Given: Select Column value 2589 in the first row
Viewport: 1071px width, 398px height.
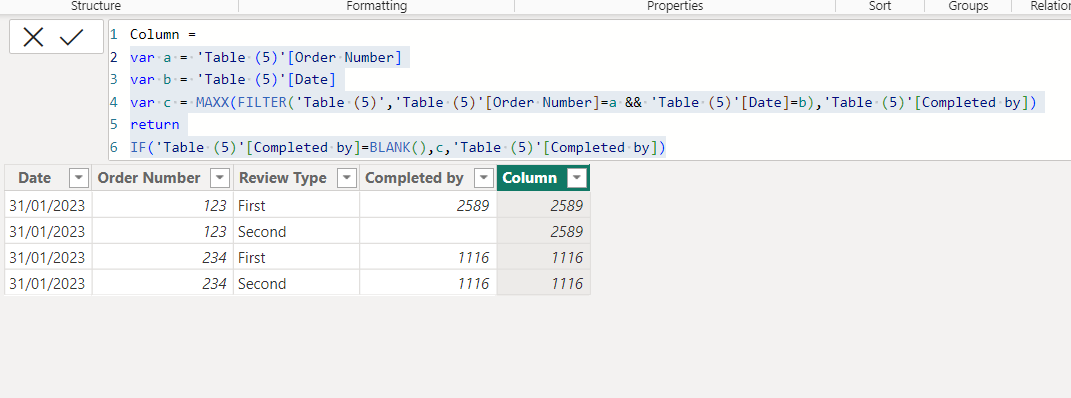Looking at the screenshot, I should (x=544, y=205).
